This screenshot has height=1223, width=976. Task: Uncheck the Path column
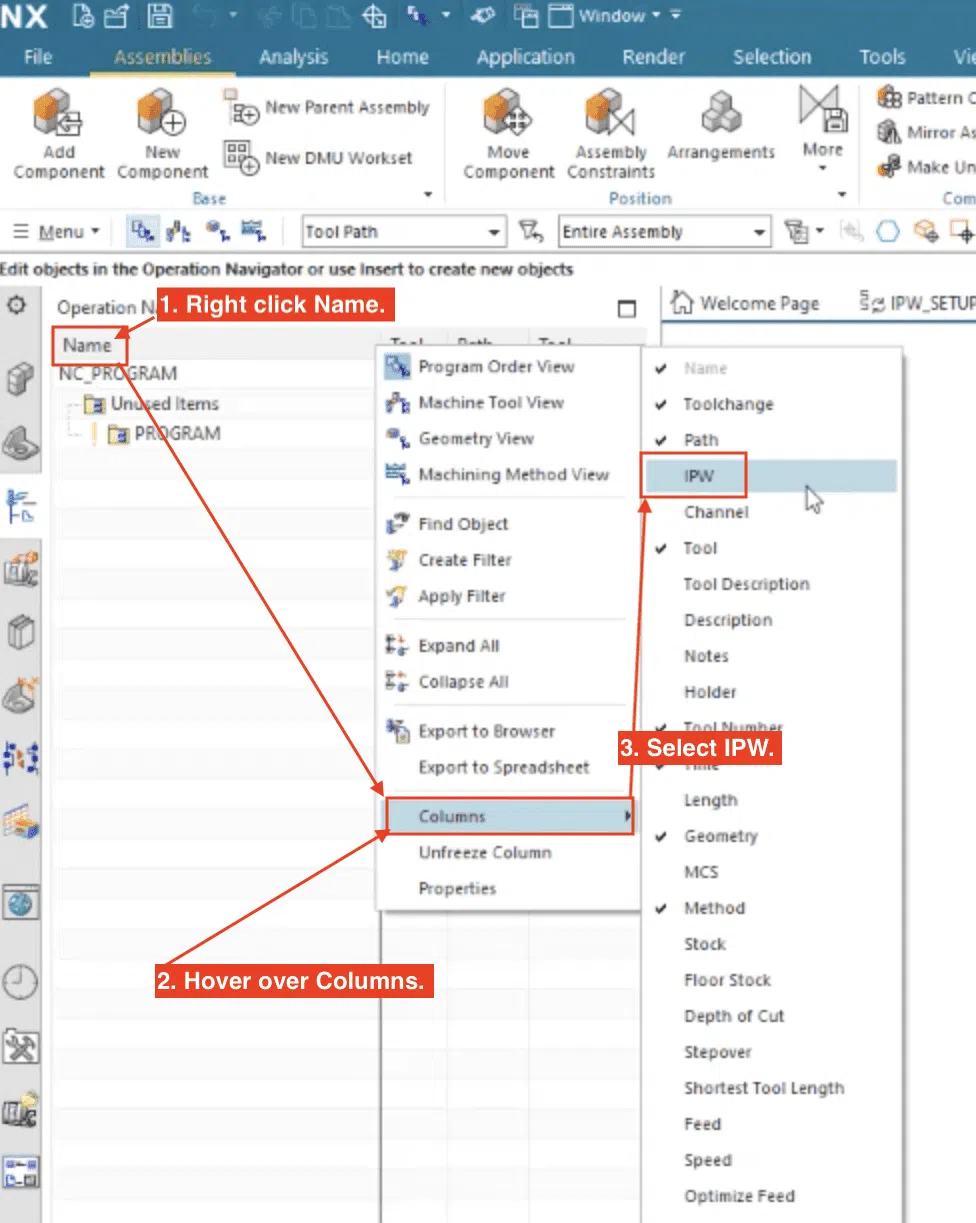tap(770, 440)
